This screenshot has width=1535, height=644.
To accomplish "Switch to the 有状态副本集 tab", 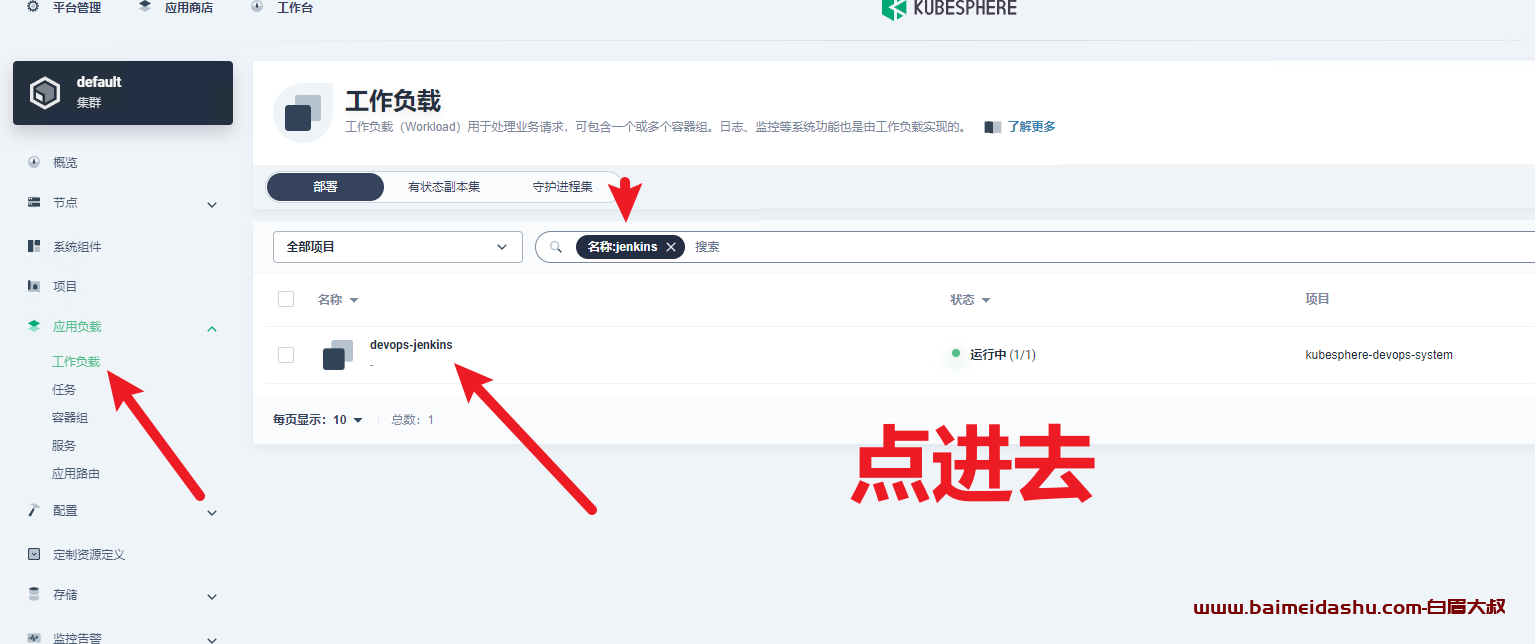I will click(x=444, y=187).
